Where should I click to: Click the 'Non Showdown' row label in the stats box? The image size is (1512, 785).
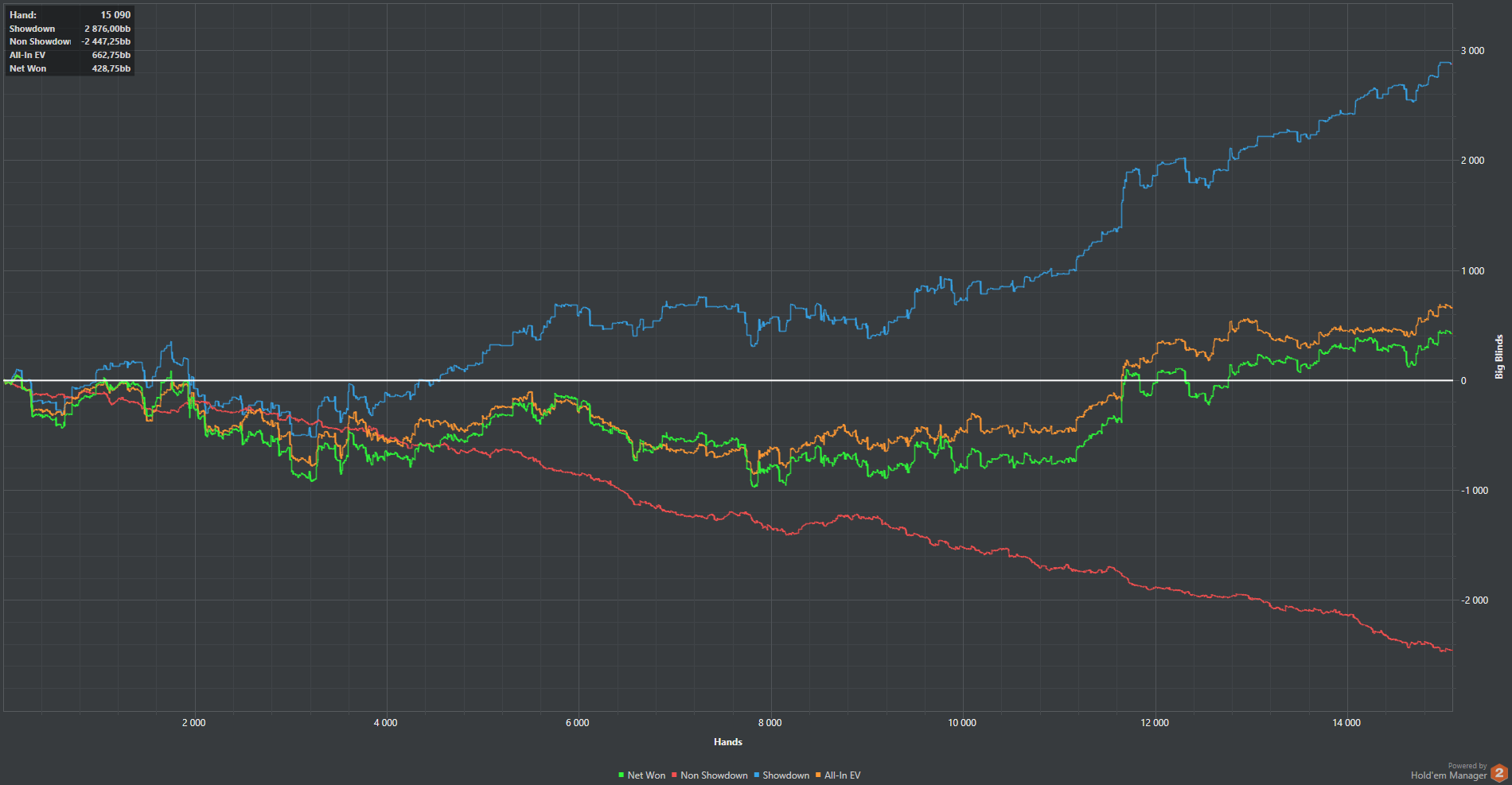tap(40, 41)
